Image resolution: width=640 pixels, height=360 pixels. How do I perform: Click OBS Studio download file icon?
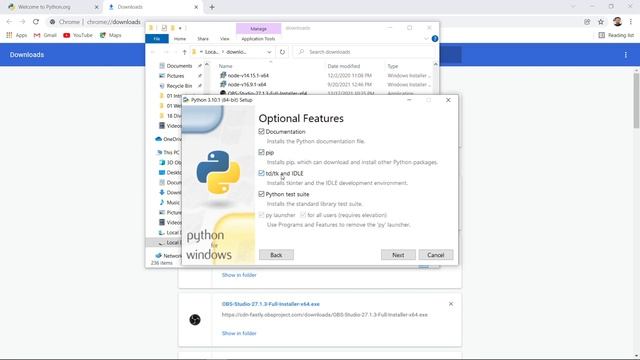[x=195, y=320]
